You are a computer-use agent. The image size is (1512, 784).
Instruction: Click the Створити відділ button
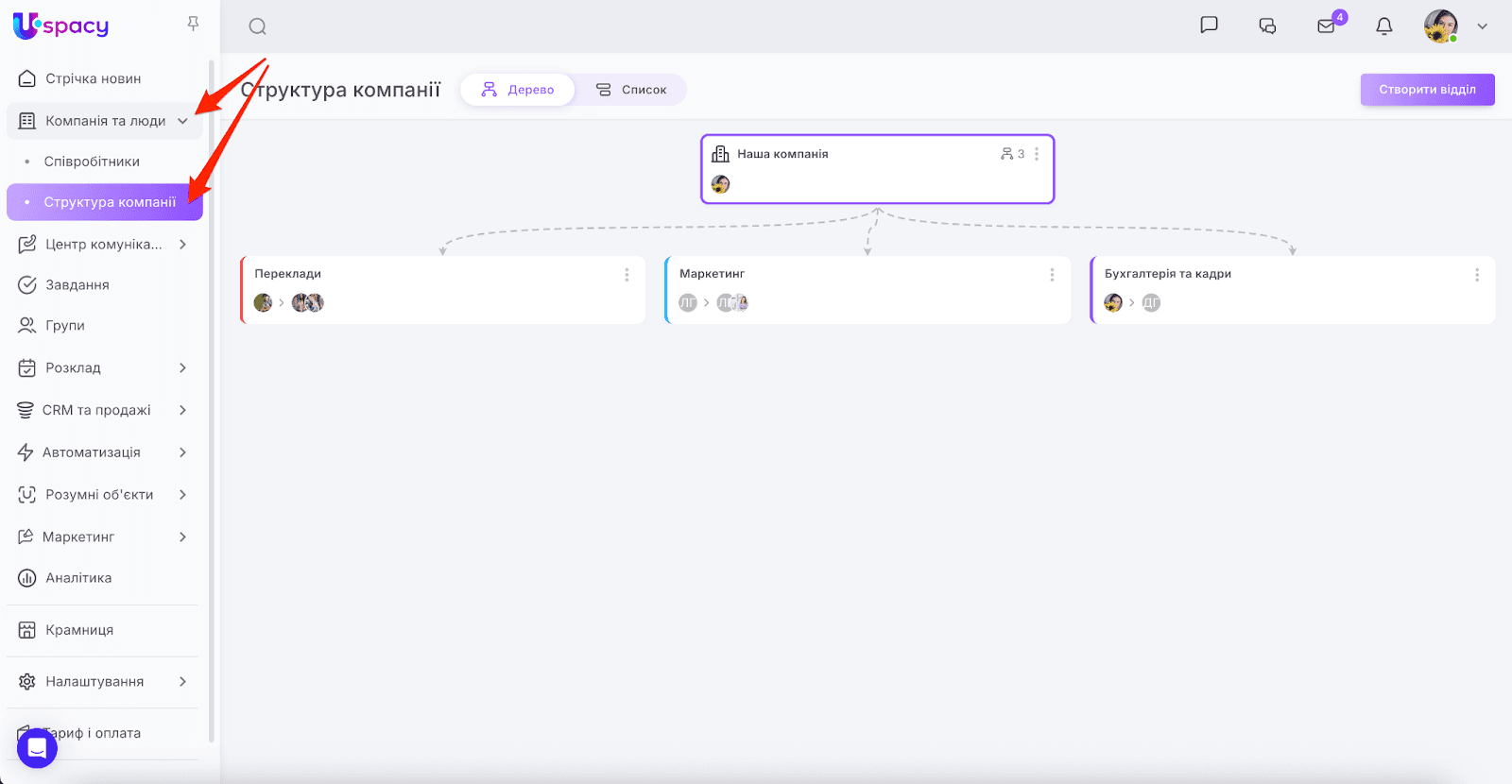coord(1427,90)
